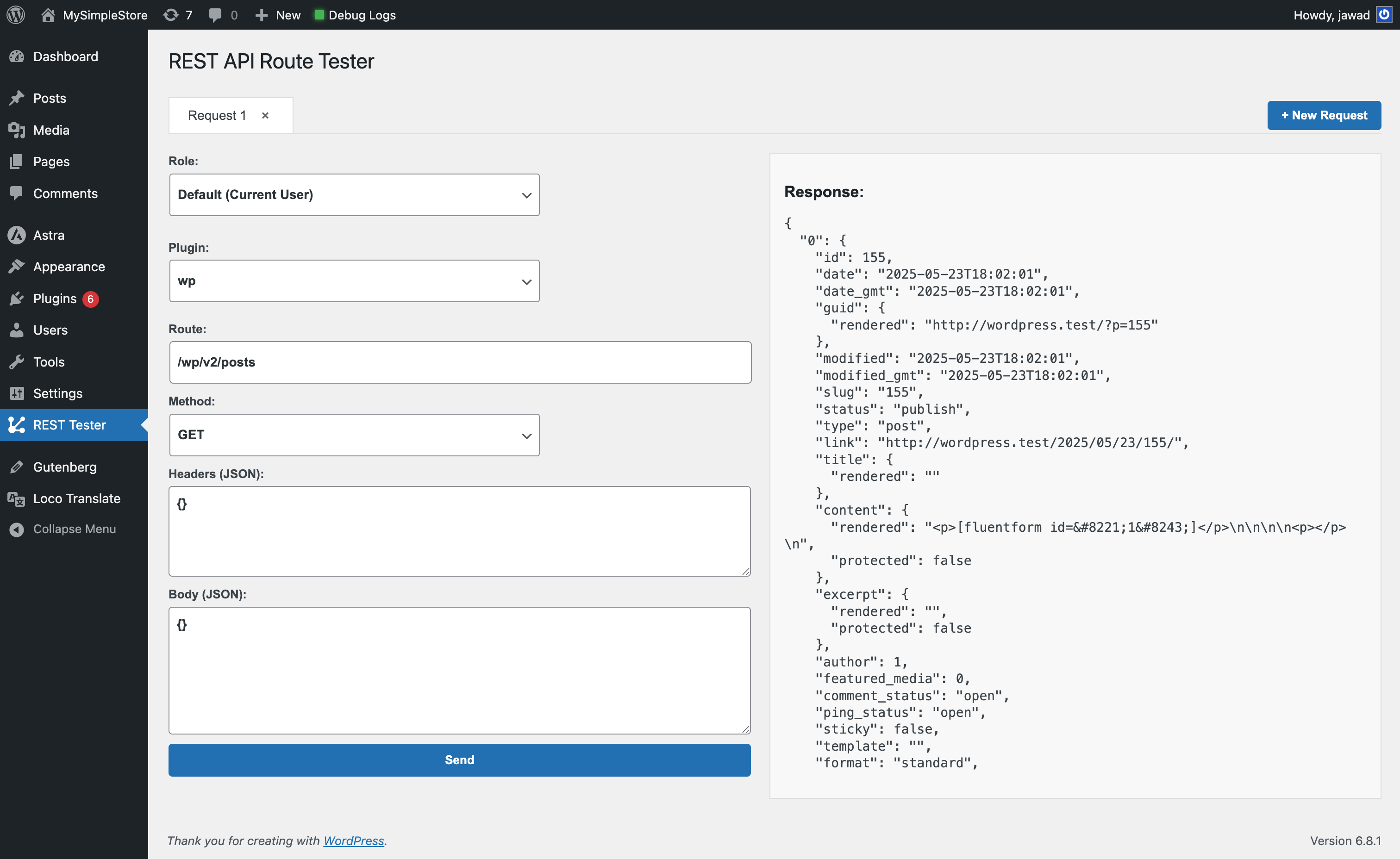1400x859 pixels.
Task: Open the MySimpleStore home icon
Action: [x=48, y=15]
